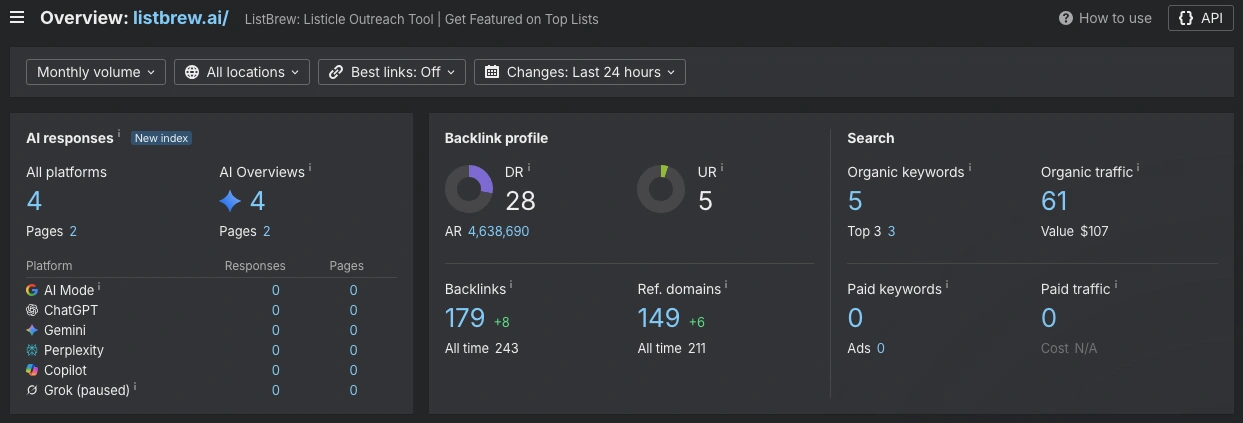1243x423 pixels.
Task: Open Ref. domains count 149
Action: tap(659, 319)
